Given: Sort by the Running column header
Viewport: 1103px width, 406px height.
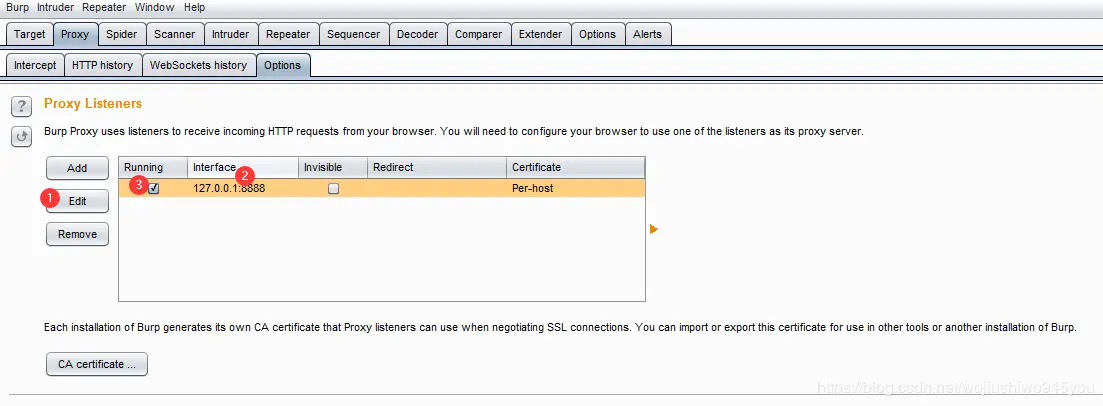Looking at the screenshot, I should [153, 167].
